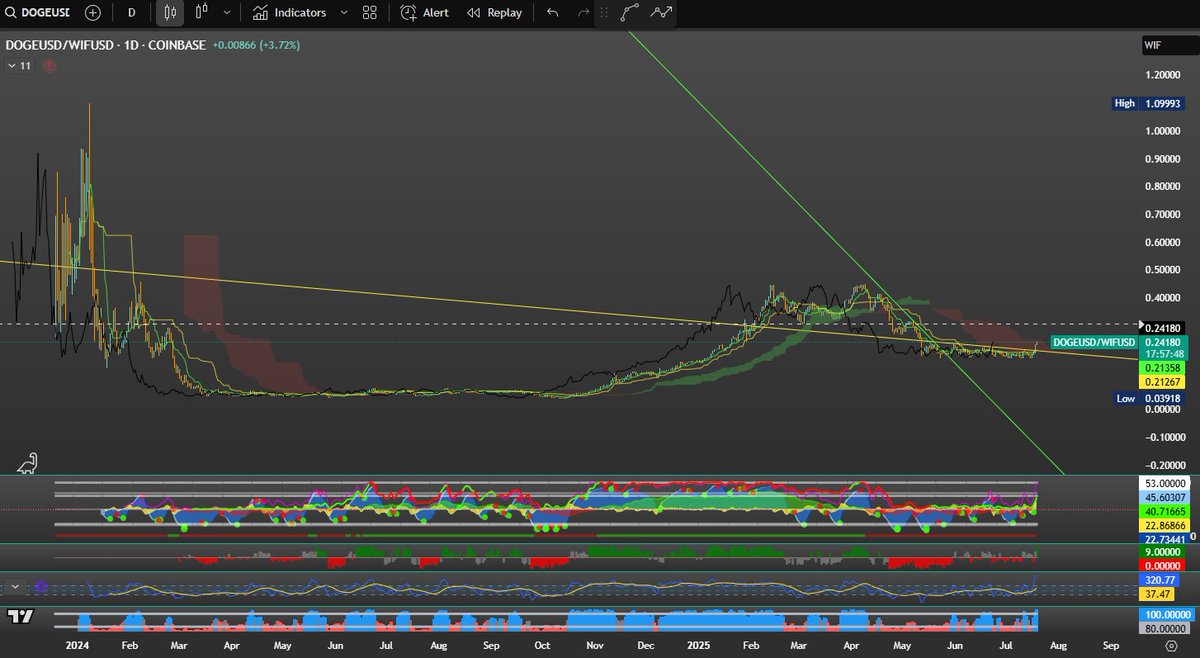1200x658 pixels.
Task: Click the 9.00000 histogram value label
Action: [x=1163, y=551]
